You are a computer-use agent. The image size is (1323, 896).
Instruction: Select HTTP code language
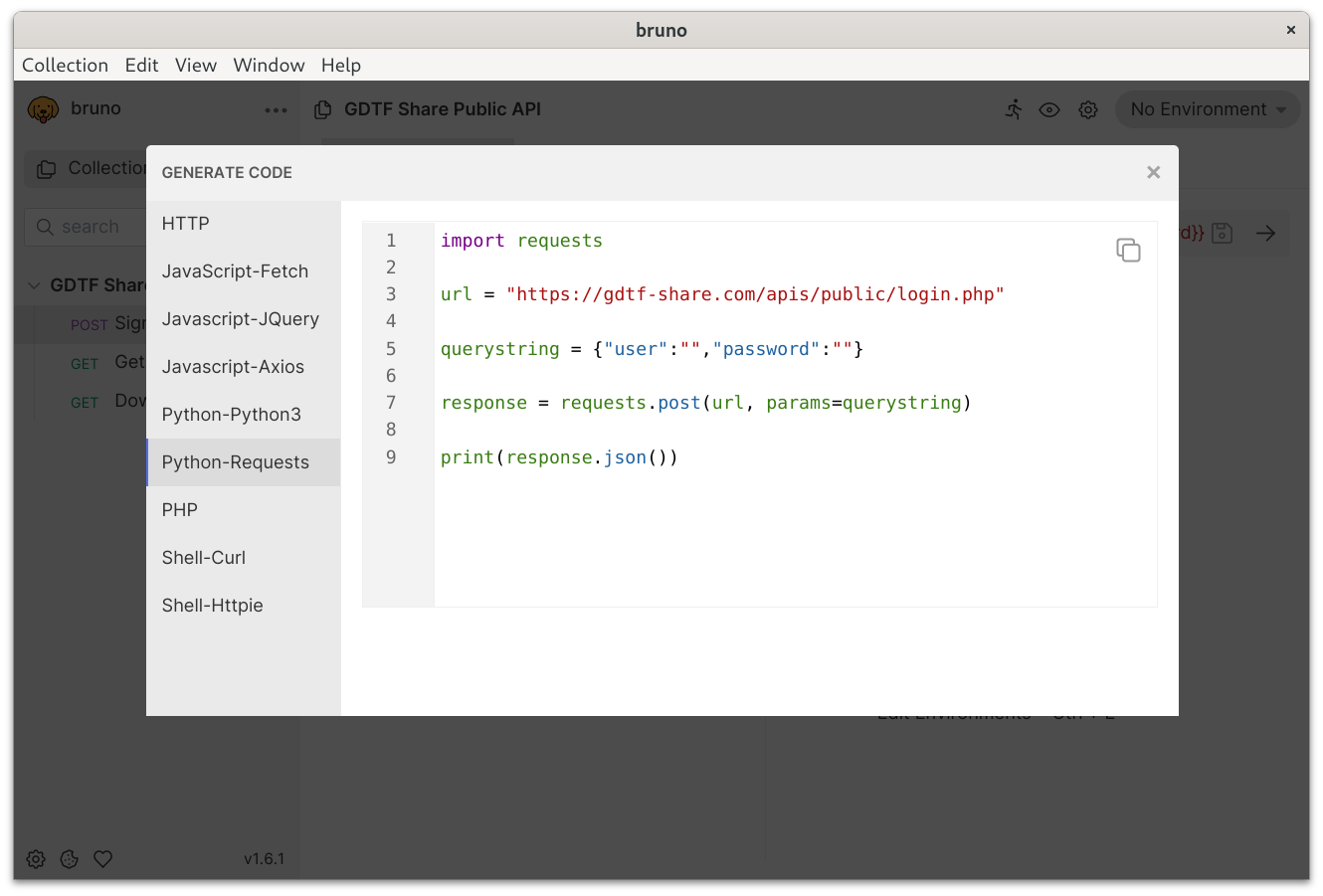coord(244,224)
